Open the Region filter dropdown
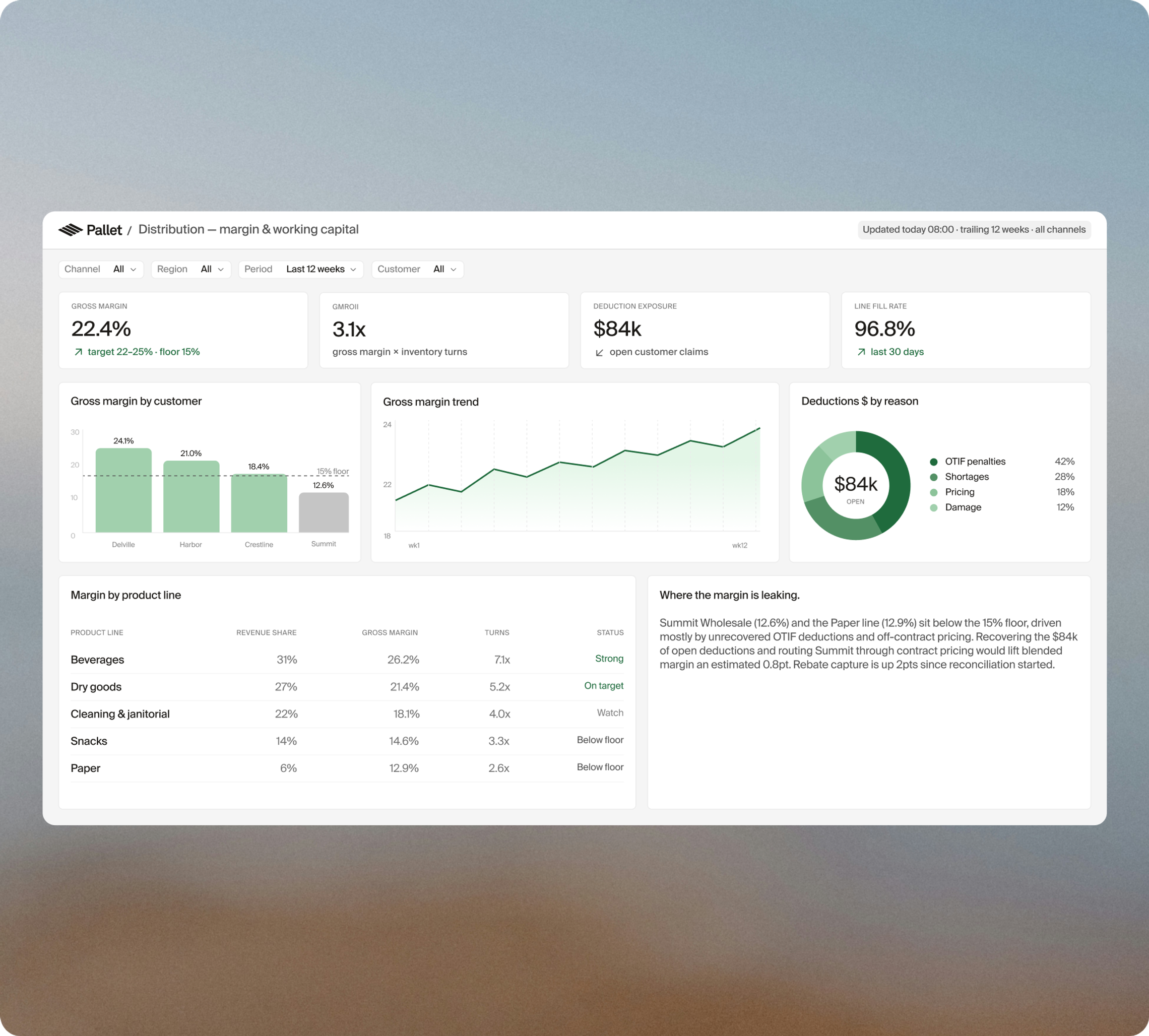 tap(190, 269)
